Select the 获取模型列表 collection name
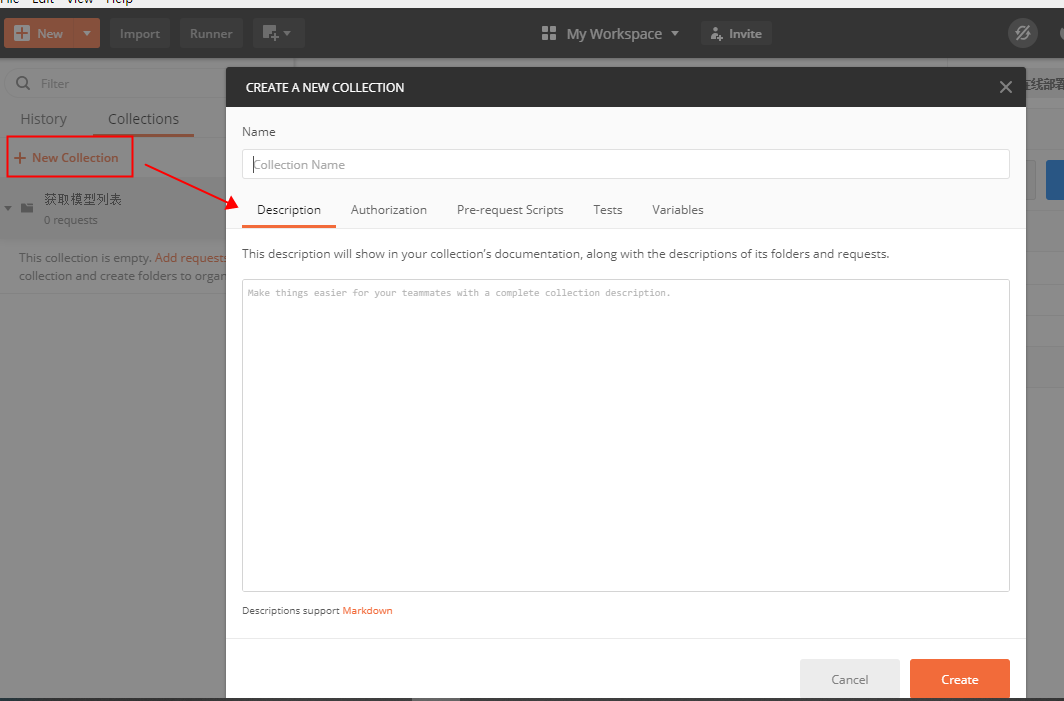Image resolution: width=1064 pixels, height=701 pixels. click(x=83, y=200)
